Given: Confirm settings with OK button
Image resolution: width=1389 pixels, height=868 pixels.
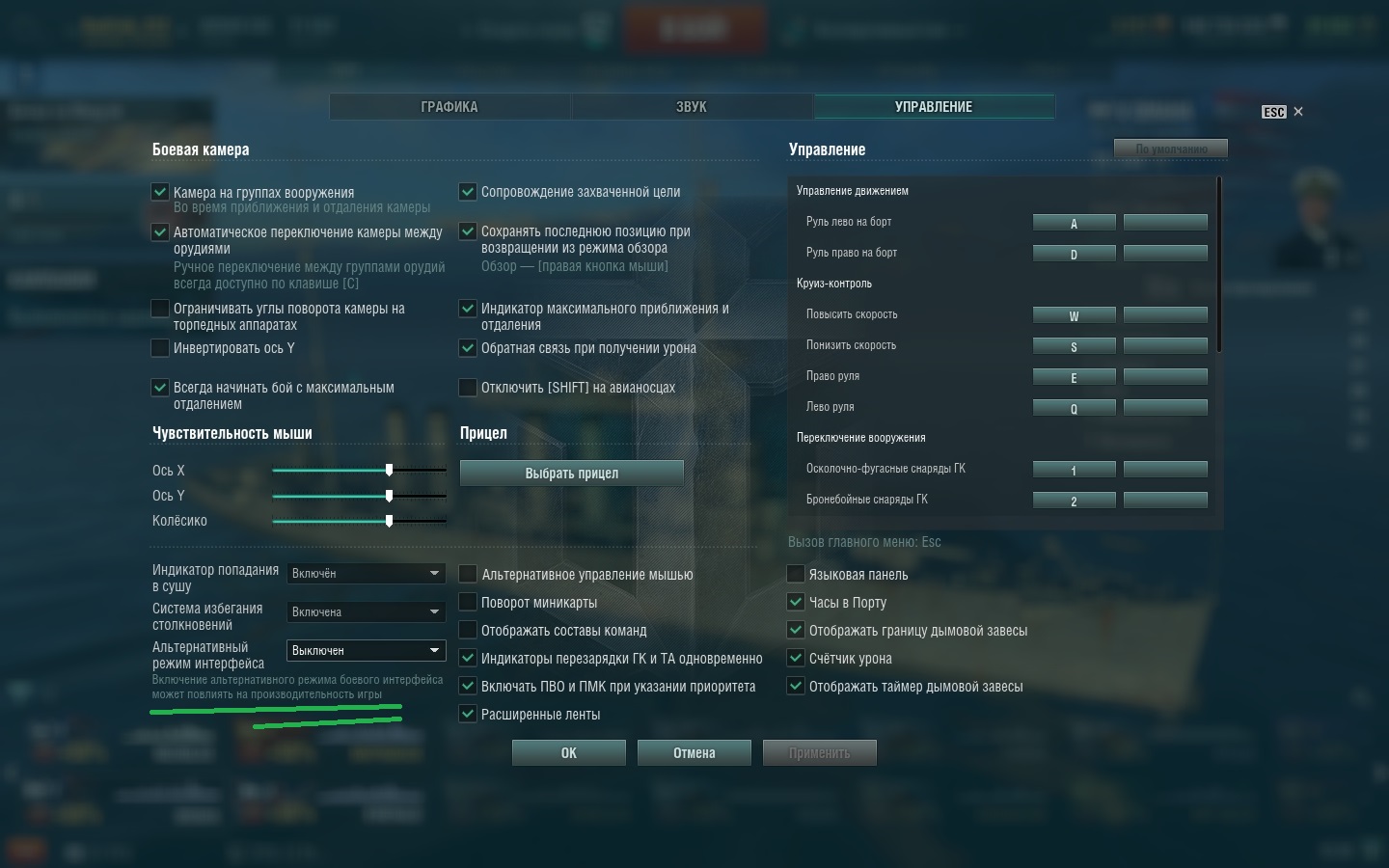Looking at the screenshot, I should (x=569, y=752).
